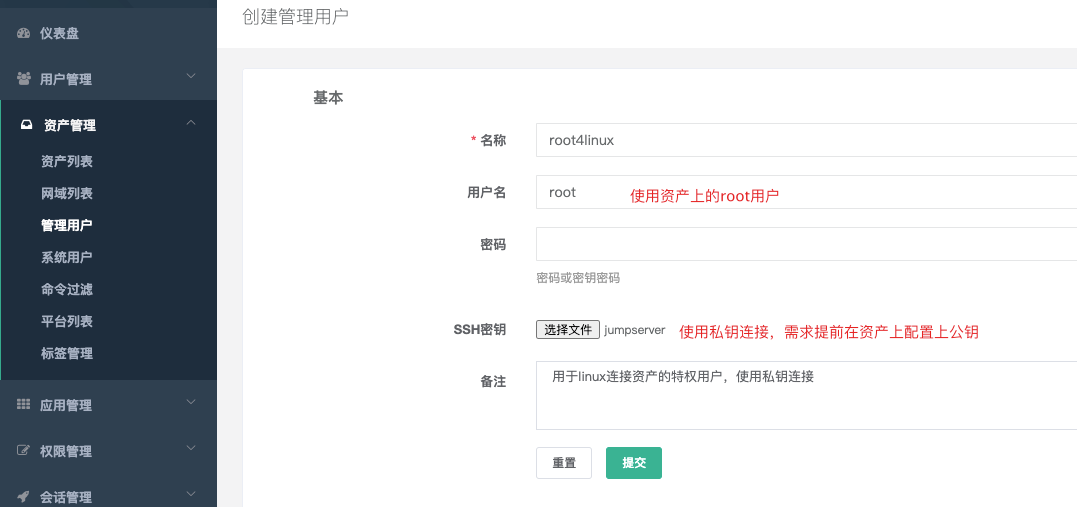This screenshot has width=1077, height=507.
Task: Open 资产列表 in sidebar
Action: tap(67, 161)
